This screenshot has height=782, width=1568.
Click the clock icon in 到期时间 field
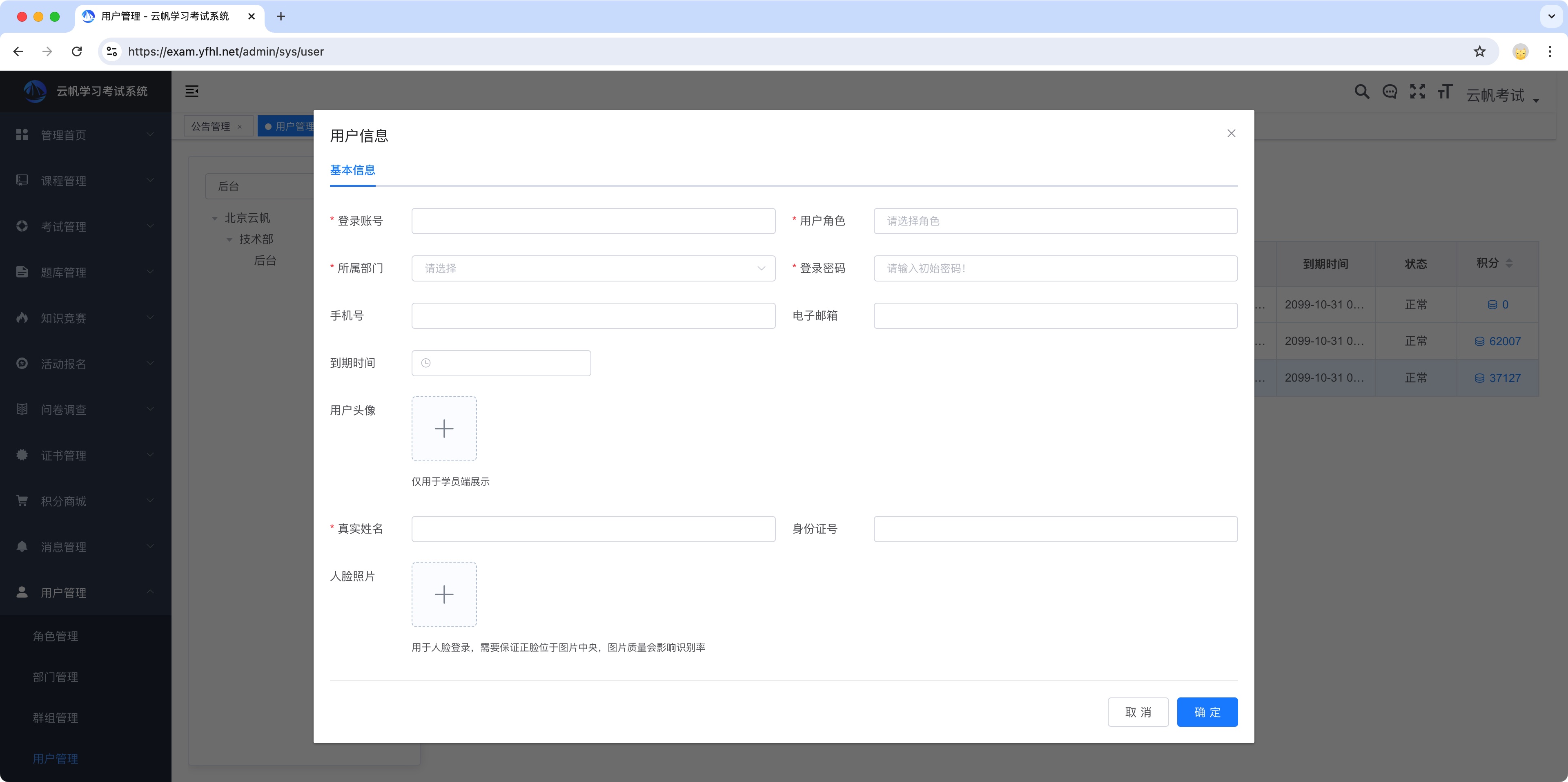426,363
